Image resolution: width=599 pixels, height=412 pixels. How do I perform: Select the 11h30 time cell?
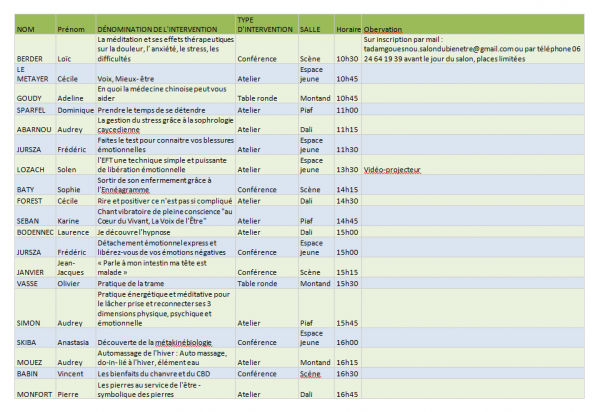[348, 145]
